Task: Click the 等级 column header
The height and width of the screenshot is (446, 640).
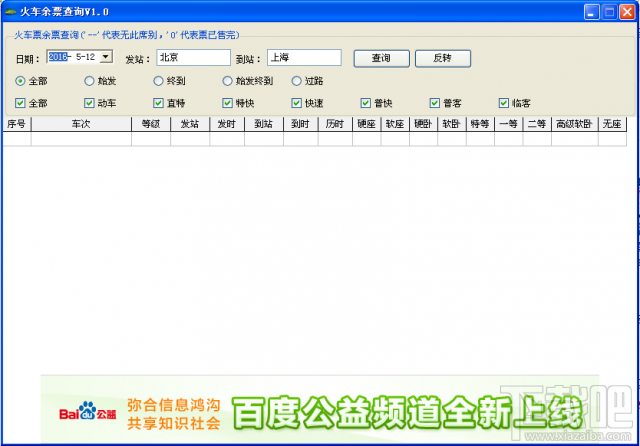Action: coord(151,124)
